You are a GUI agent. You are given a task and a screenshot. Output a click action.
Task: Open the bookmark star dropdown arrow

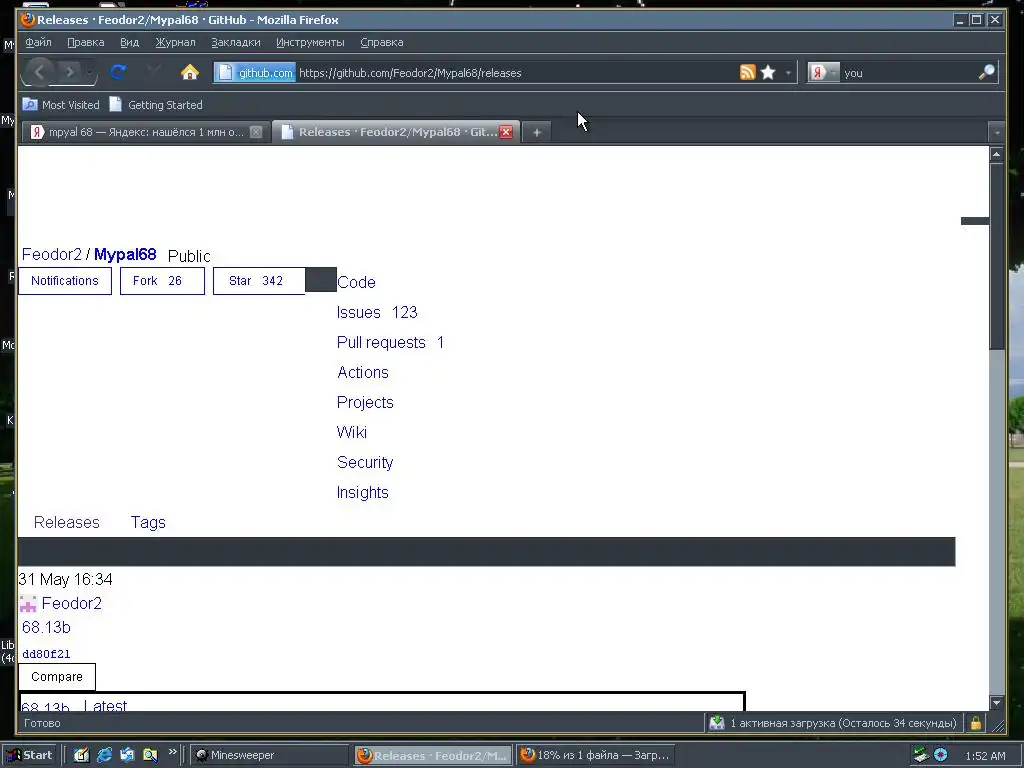(x=788, y=73)
